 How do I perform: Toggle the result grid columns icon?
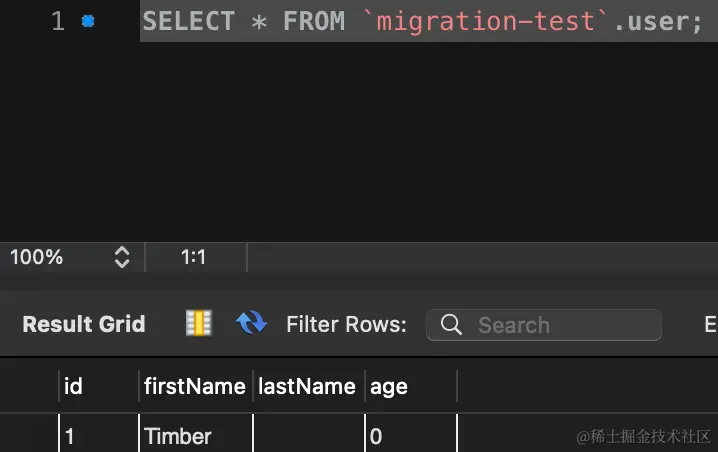pyautogui.click(x=199, y=323)
